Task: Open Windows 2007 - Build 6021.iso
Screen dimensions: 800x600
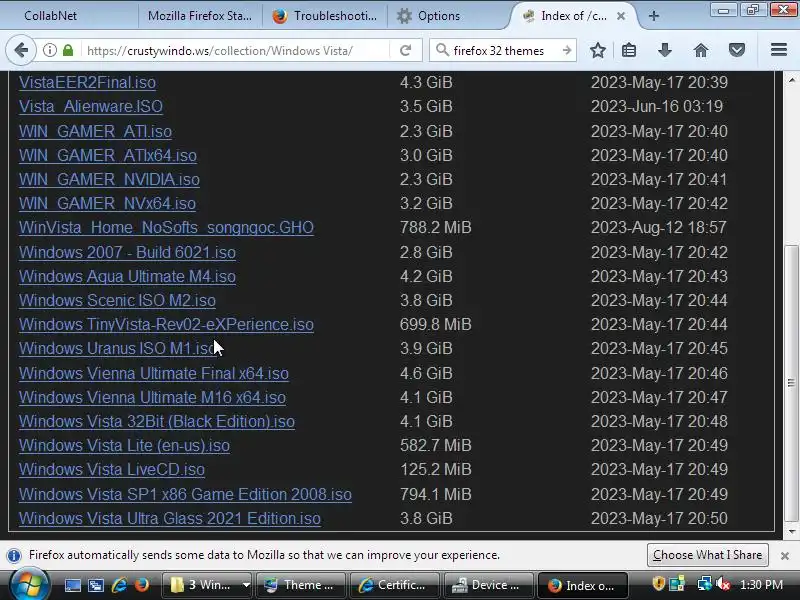Action: pos(127,252)
